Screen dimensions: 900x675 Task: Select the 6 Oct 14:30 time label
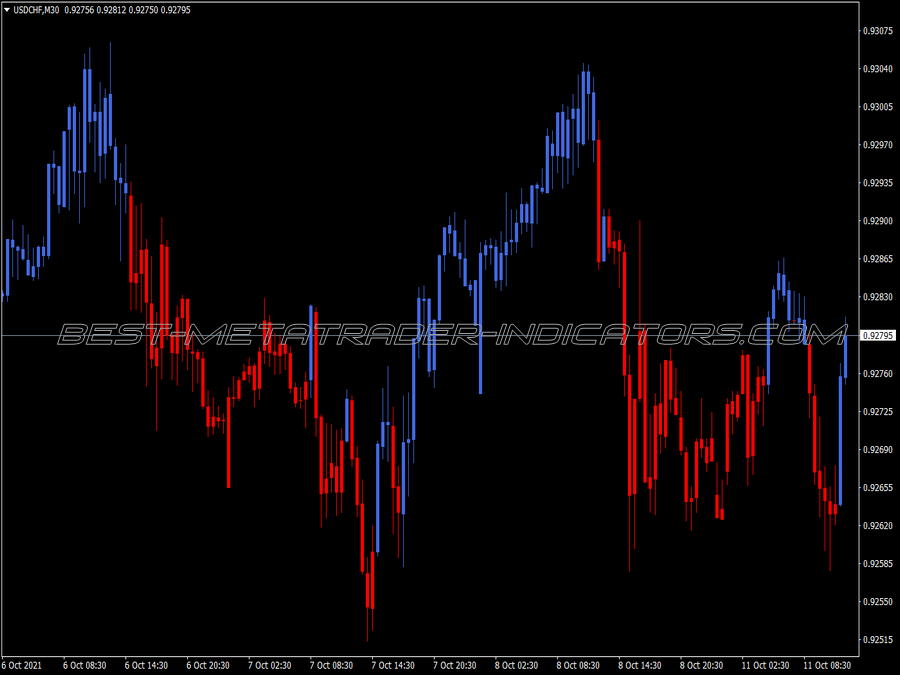tap(146, 665)
